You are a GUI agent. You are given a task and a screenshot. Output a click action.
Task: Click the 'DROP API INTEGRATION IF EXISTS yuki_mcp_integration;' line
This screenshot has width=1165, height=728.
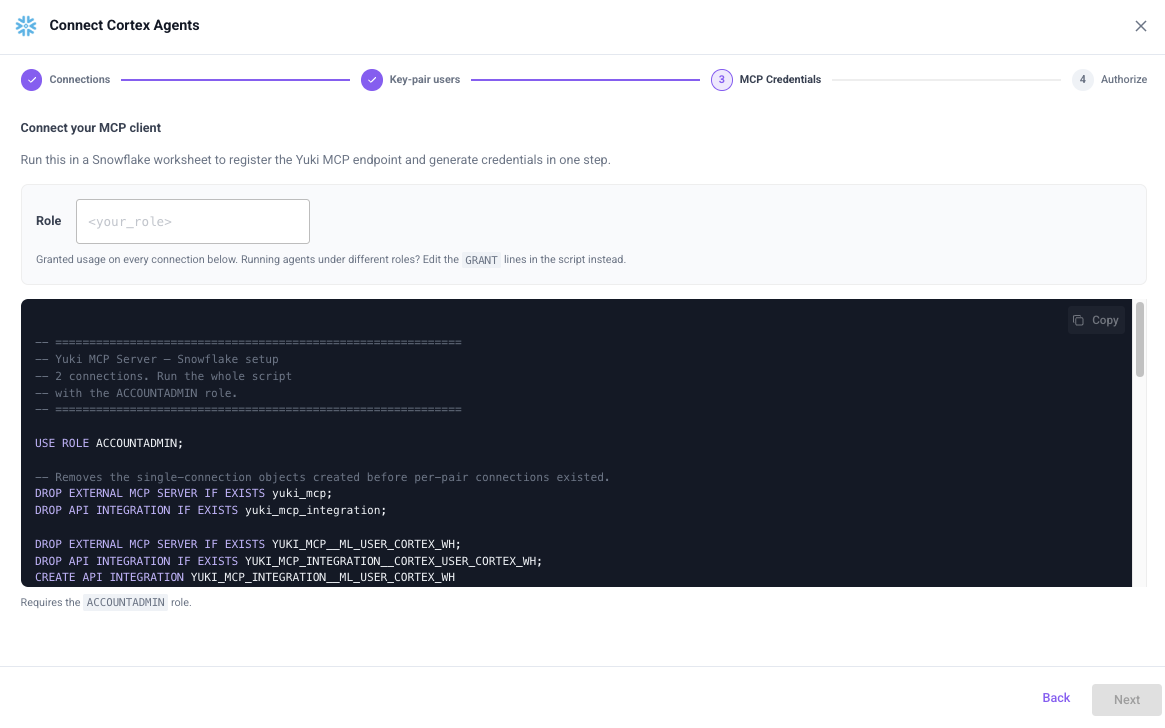pos(210,510)
